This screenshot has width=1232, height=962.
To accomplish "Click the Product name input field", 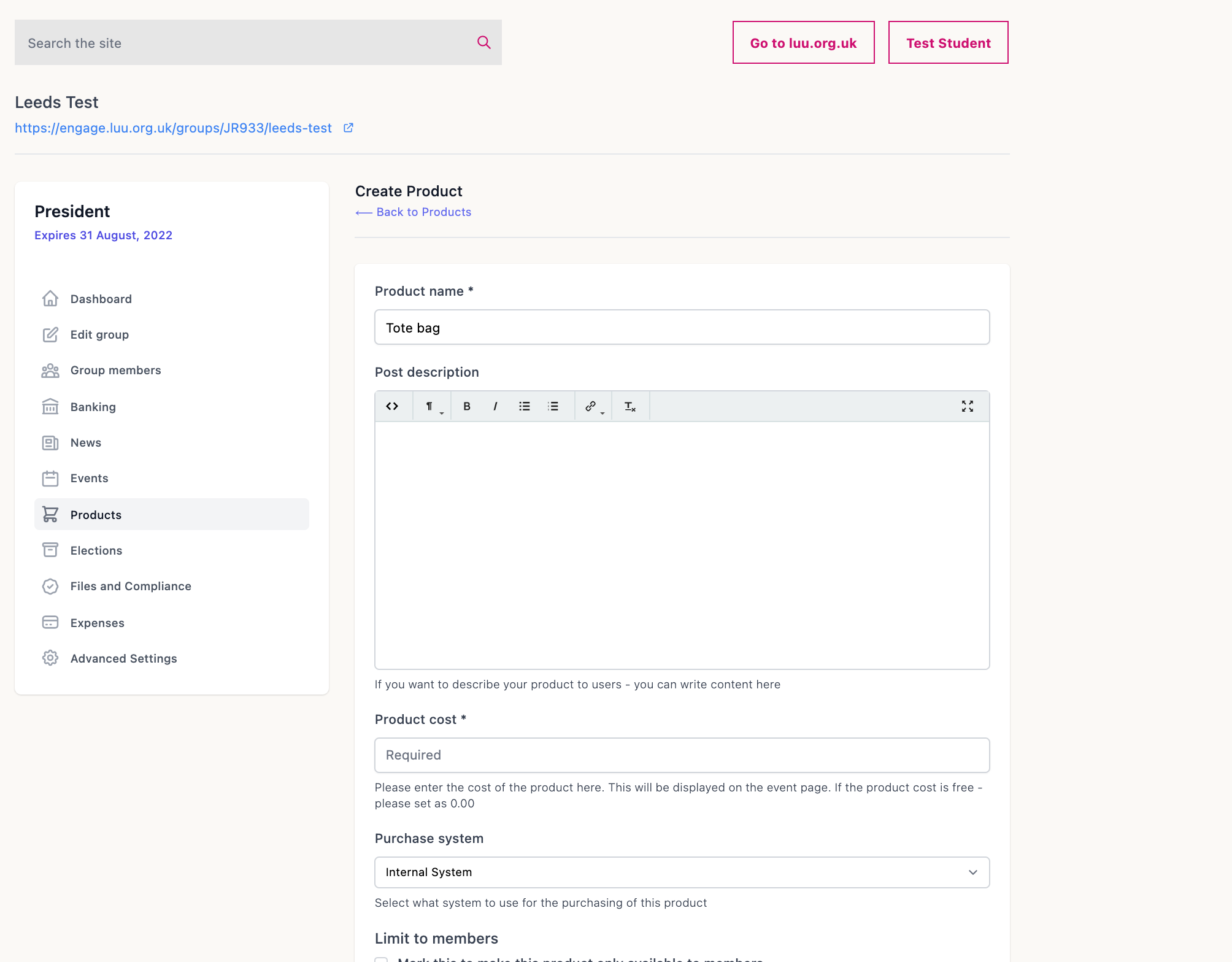I will (x=682, y=326).
